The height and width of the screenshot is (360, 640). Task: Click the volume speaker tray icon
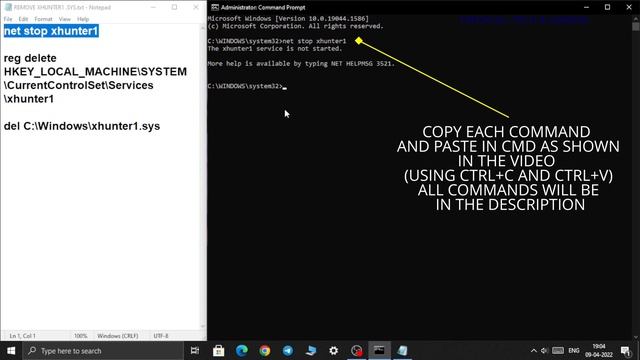point(544,351)
